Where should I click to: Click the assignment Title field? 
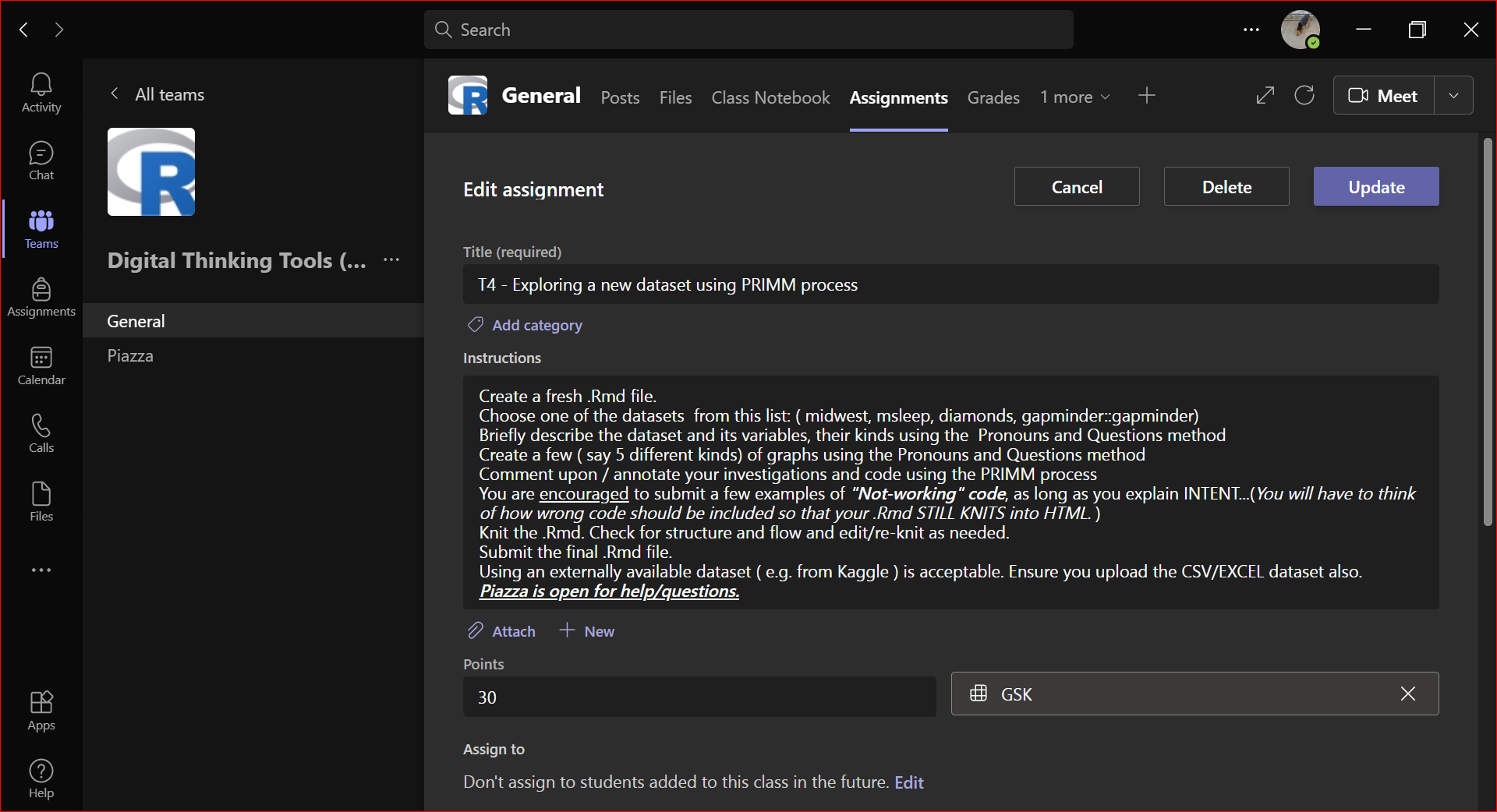(x=950, y=284)
